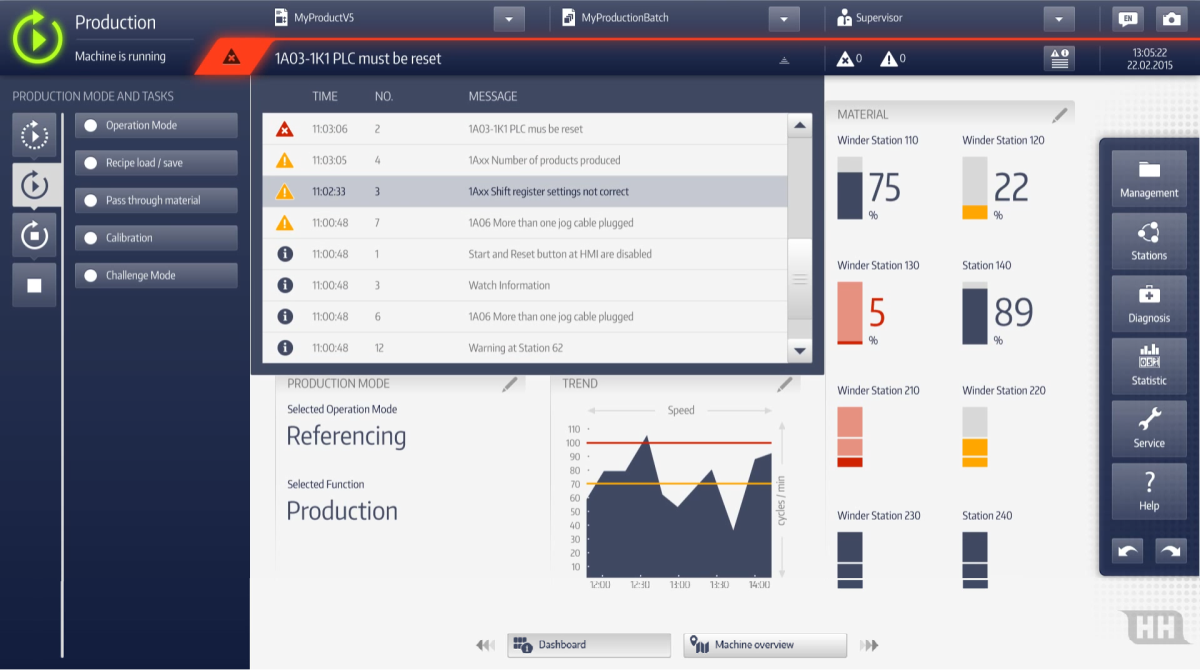Open the Statistic panel
1200x670 pixels.
(1149, 366)
